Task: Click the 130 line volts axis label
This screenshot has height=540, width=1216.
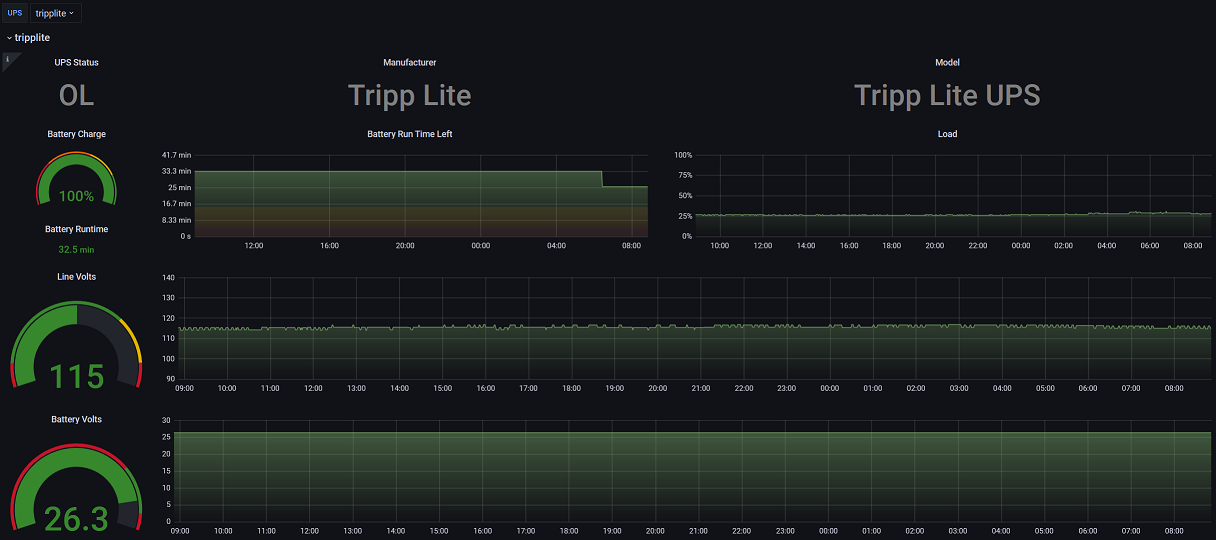Action: coord(168,298)
